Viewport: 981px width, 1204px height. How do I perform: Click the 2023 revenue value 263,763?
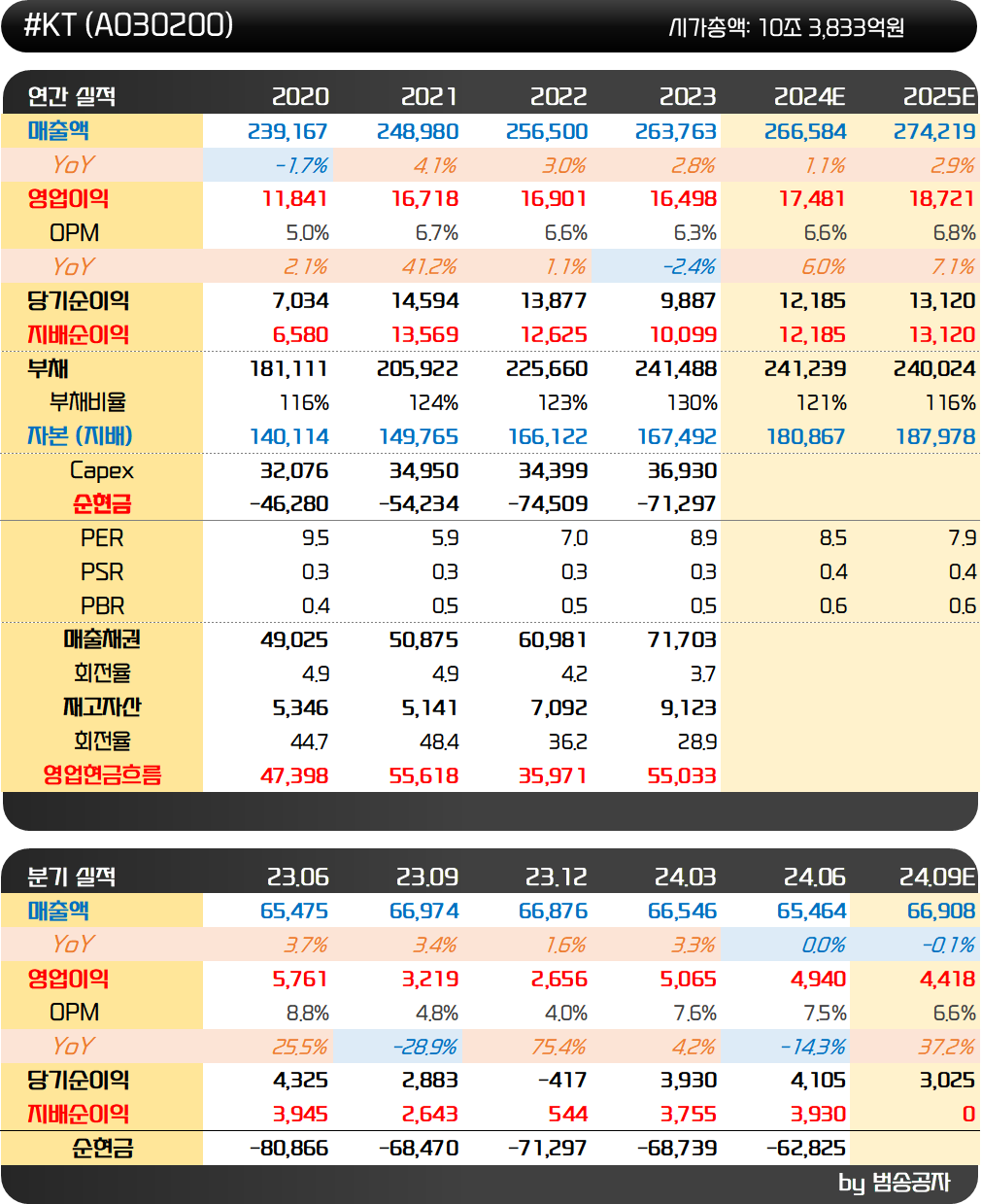click(x=676, y=131)
